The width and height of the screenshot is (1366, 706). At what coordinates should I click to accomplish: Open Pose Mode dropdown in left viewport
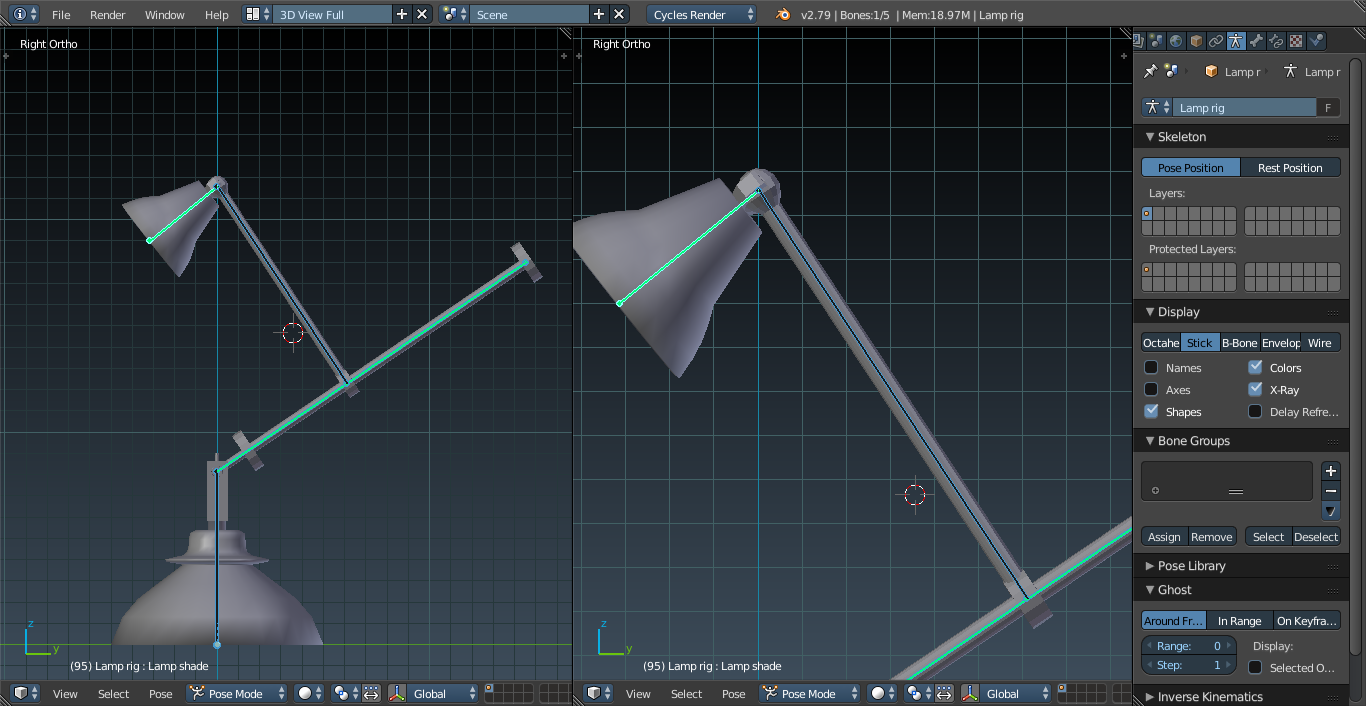point(236,693)
